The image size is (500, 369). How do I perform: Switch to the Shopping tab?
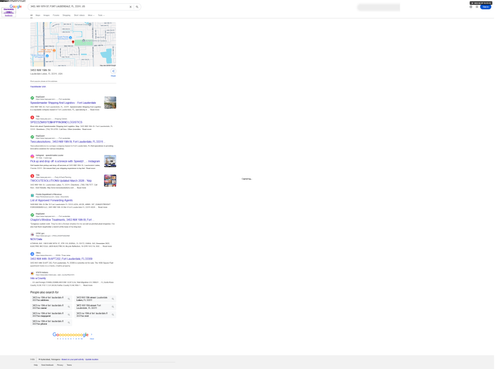tap(66, 15)
